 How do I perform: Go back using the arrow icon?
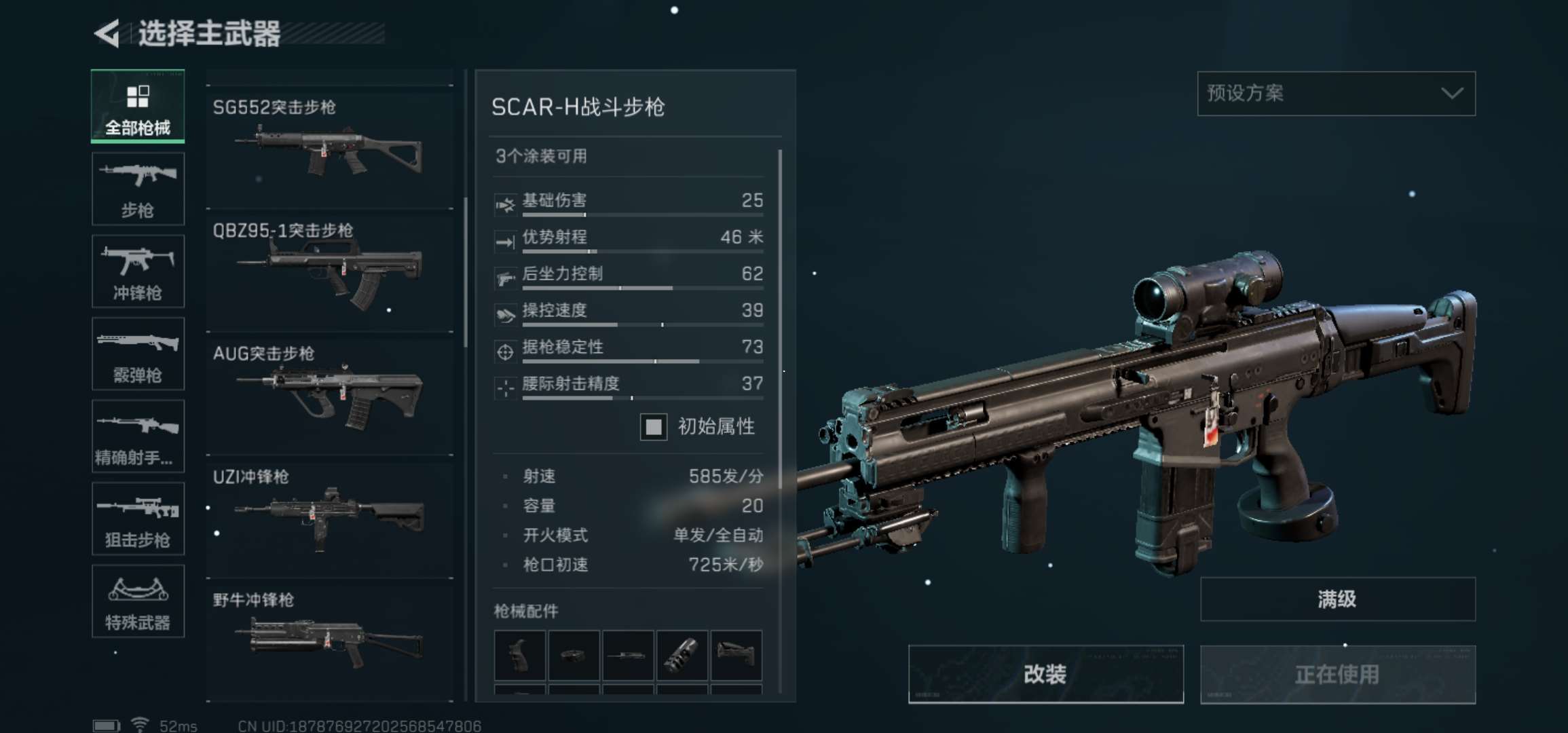[107, 33]
